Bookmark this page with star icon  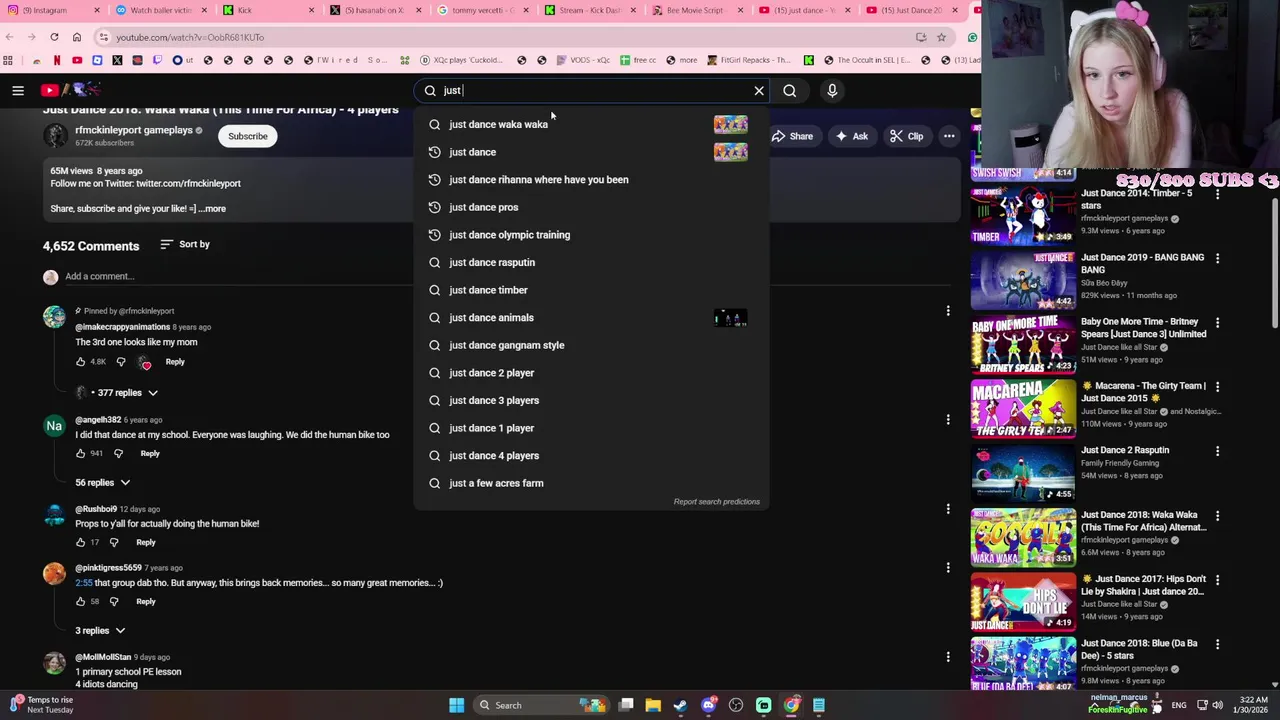tap(941, 37)
